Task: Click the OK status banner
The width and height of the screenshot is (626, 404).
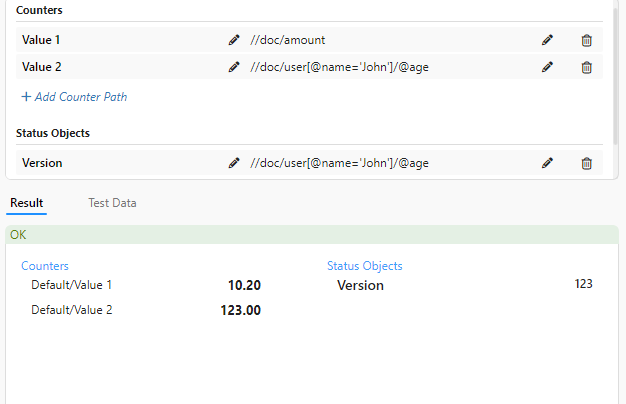Action: 312,235
